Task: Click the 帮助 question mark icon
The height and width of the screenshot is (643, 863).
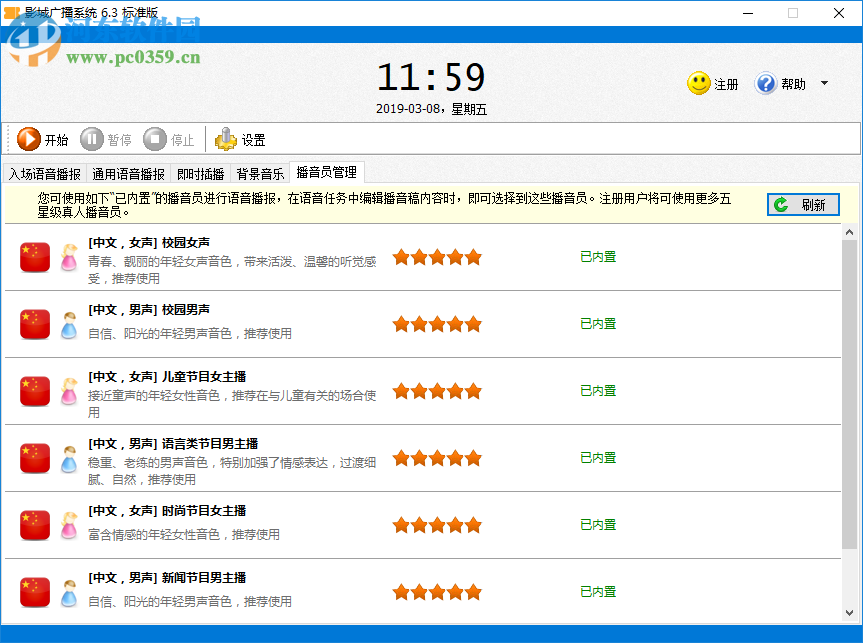Action: coord(764,83)
